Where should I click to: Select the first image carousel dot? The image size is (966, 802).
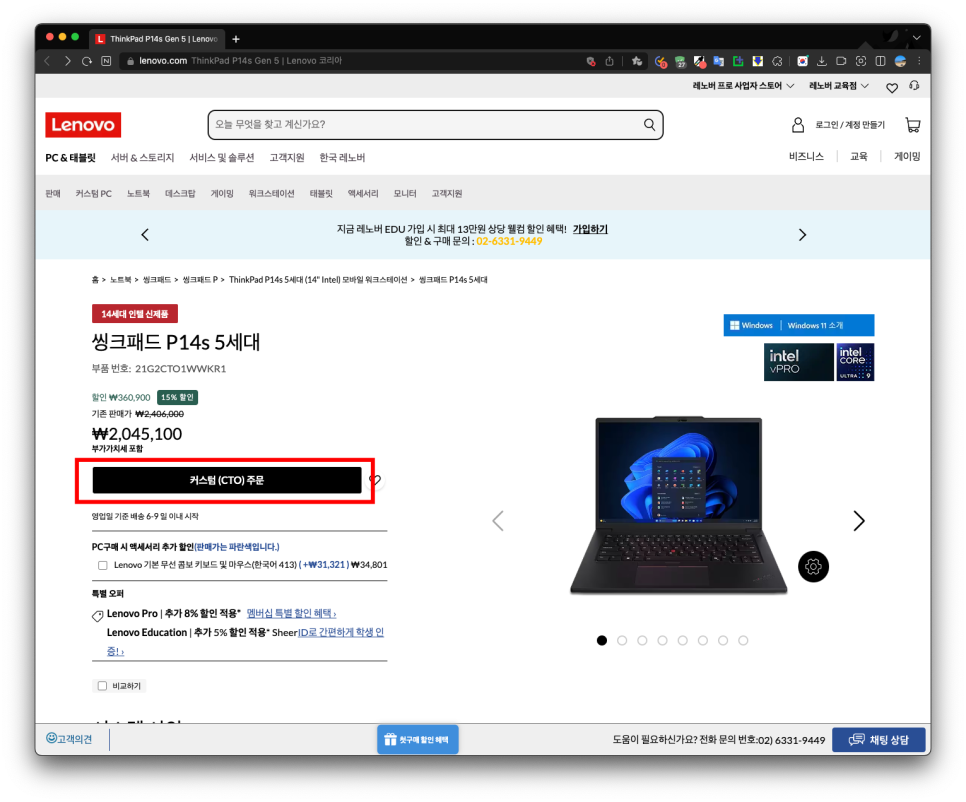click(602, 641)
